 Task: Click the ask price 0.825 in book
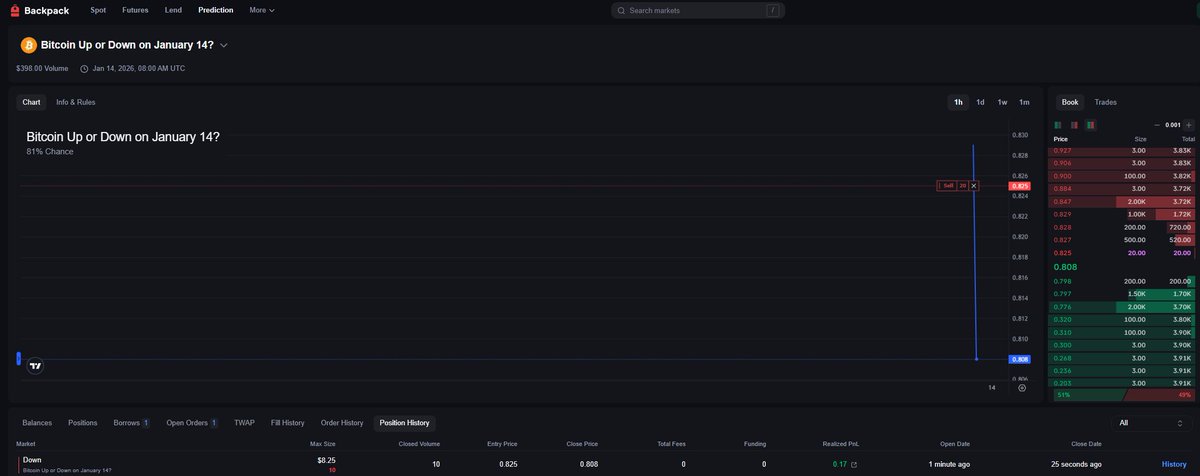1062,254
